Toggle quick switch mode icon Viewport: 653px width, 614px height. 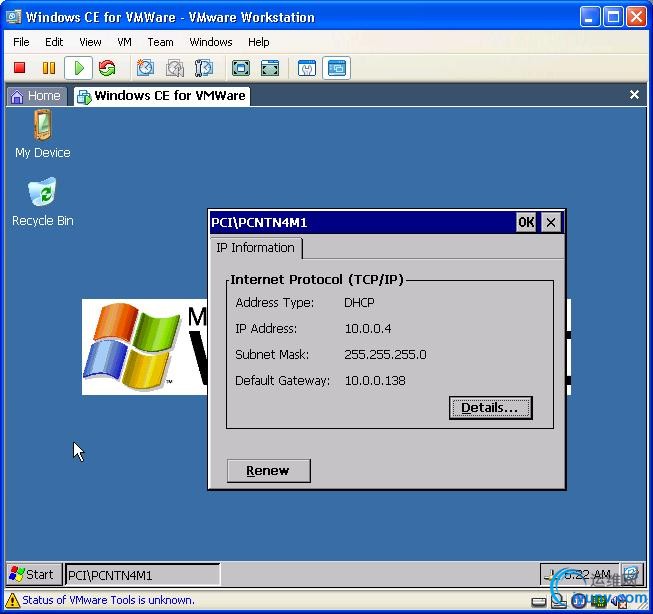[270, 68]
